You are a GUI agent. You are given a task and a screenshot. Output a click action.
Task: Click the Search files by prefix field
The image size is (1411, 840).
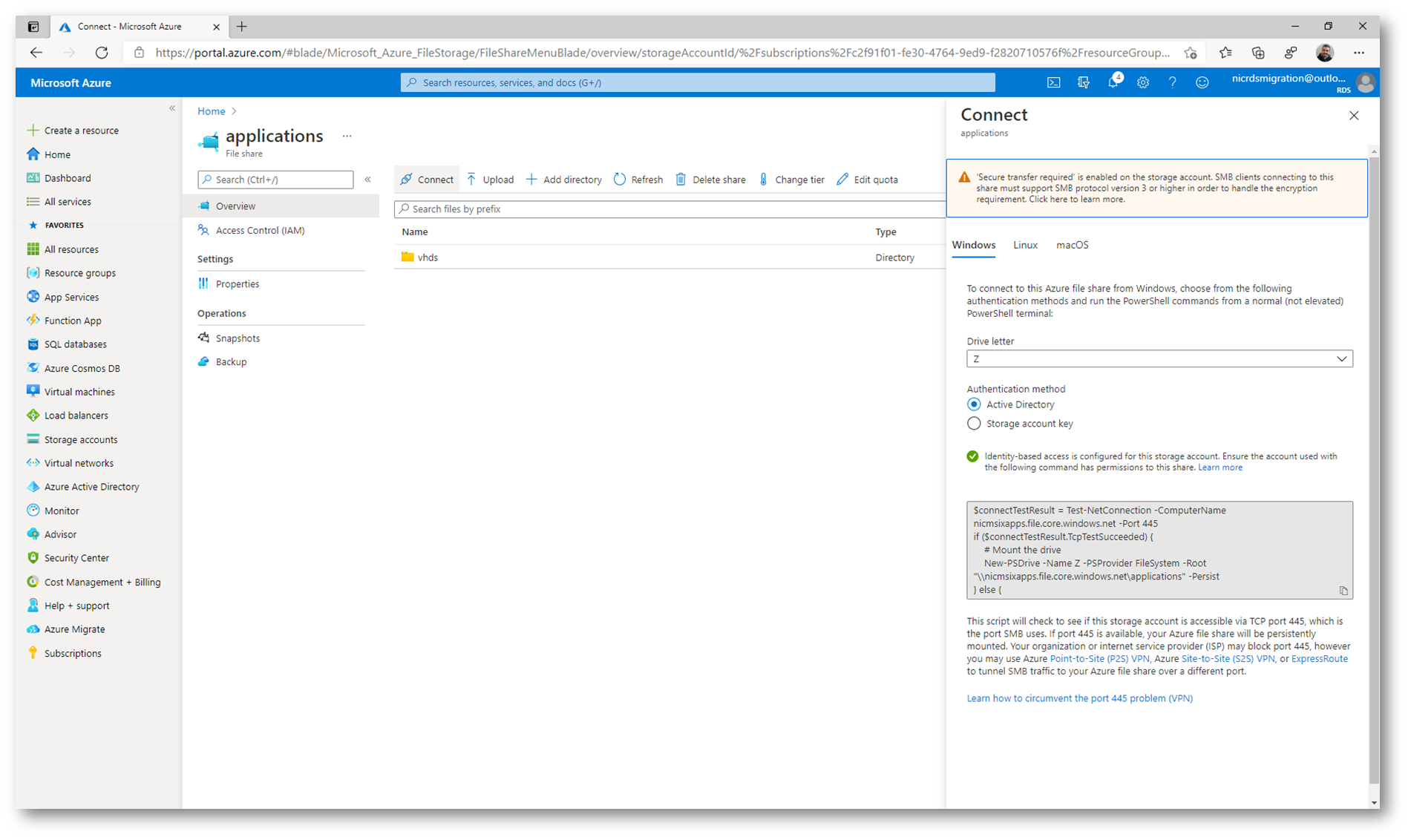[x=670, y=209]
